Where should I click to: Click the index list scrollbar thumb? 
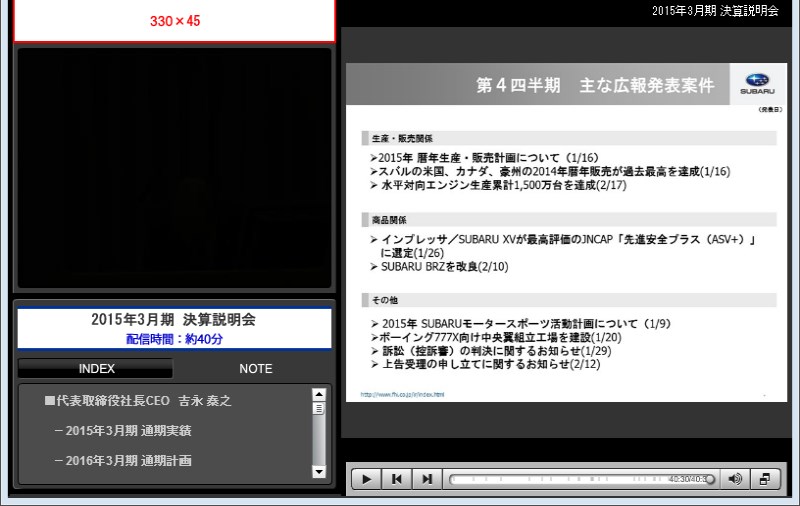319,409
